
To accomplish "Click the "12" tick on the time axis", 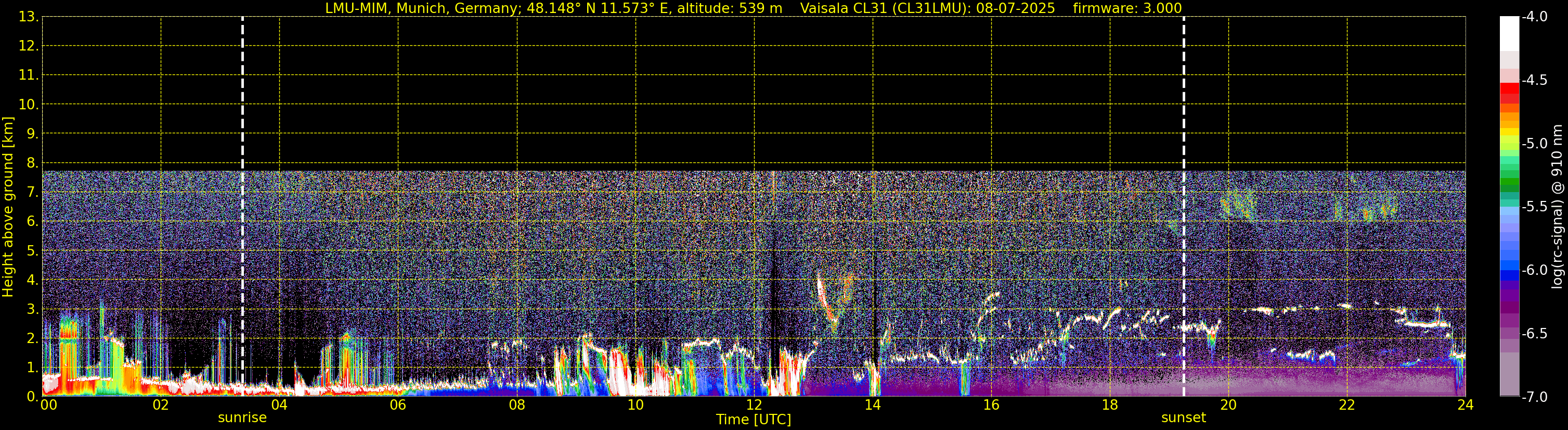I will click(x=754, y=406).
